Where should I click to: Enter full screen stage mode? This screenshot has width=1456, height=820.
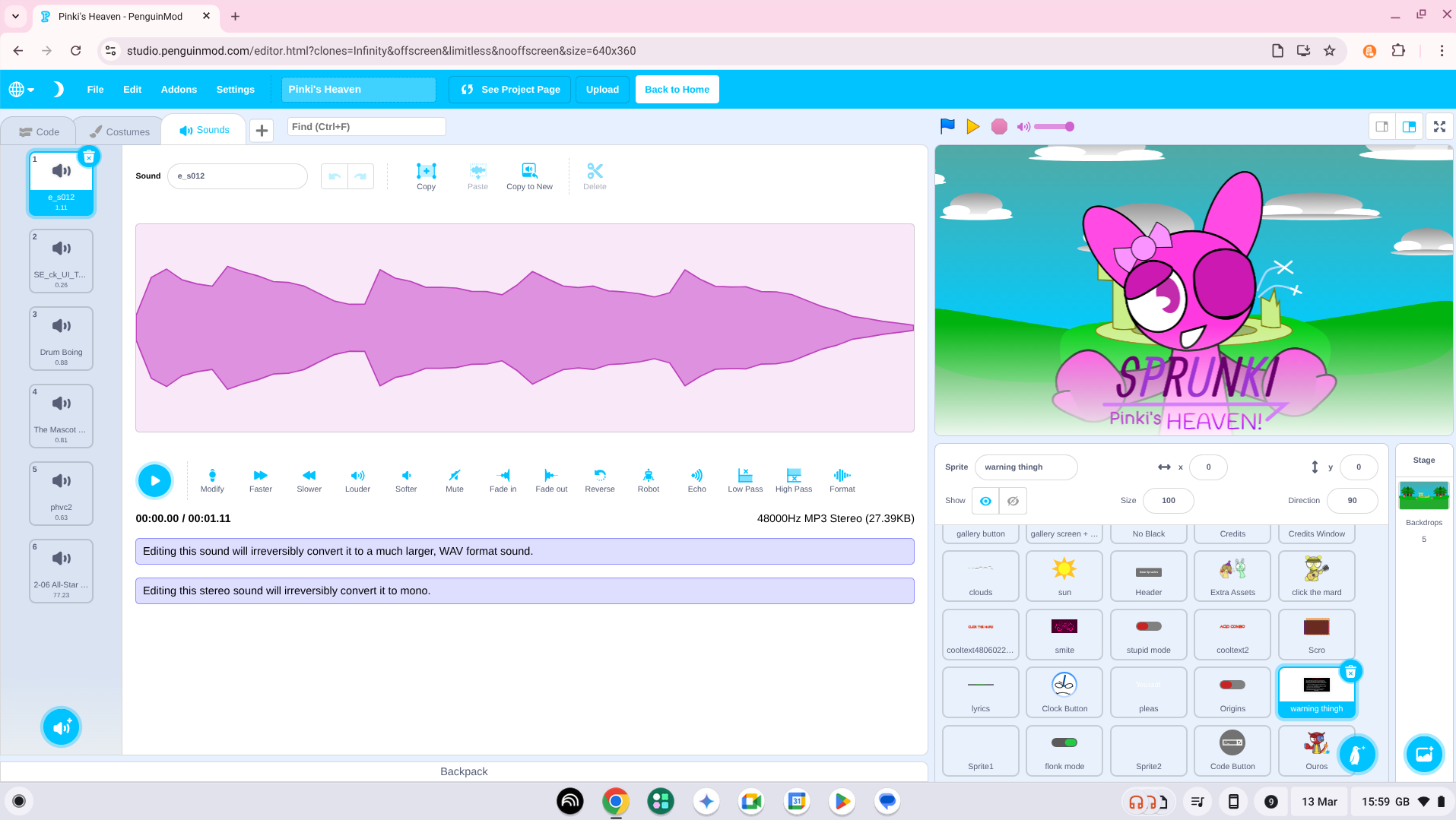click(x=1439, y=127)
